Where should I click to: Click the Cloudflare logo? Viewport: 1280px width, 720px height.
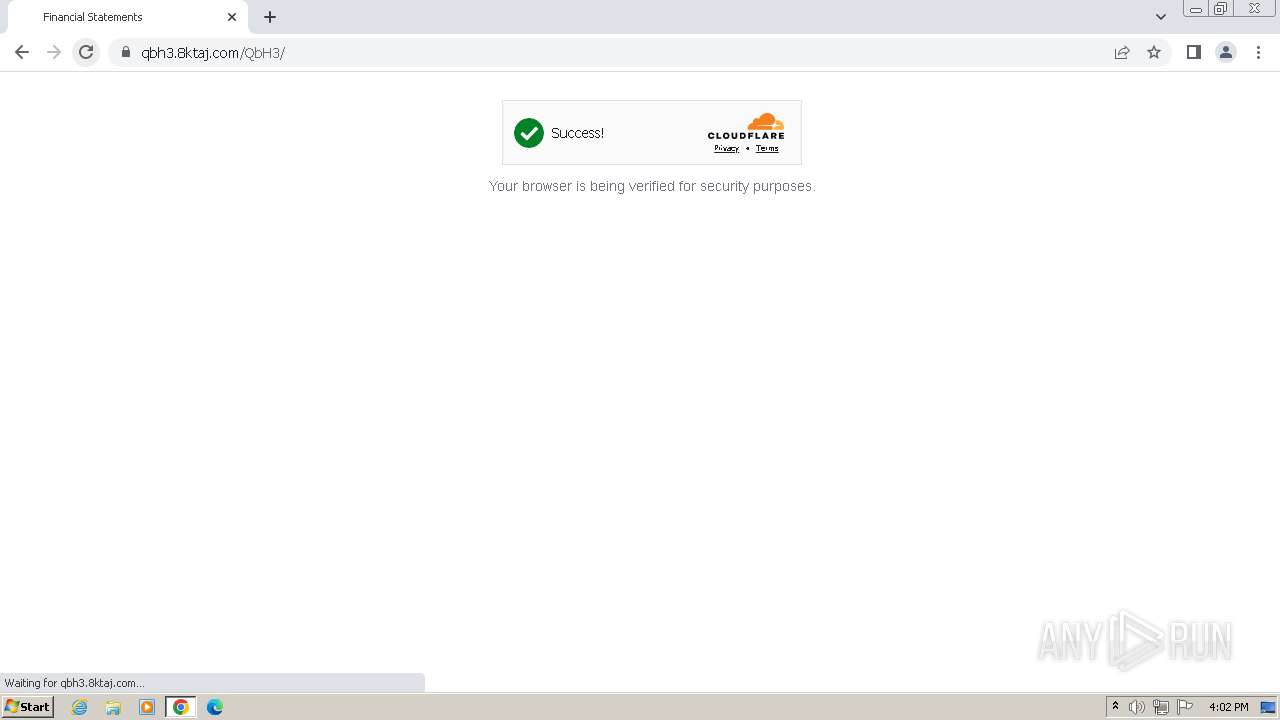[746, 126]
